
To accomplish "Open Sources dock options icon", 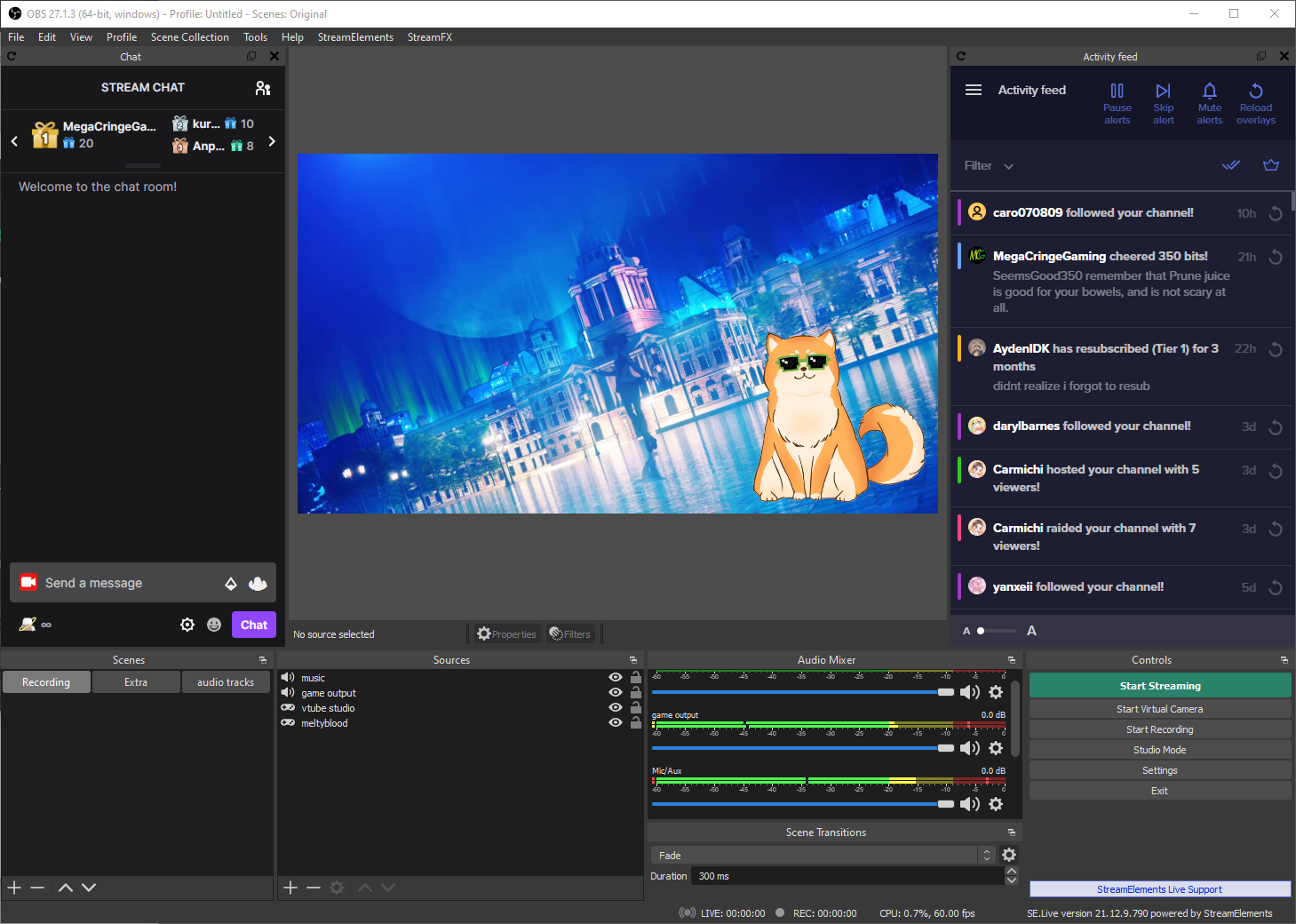I will point(633,660).
